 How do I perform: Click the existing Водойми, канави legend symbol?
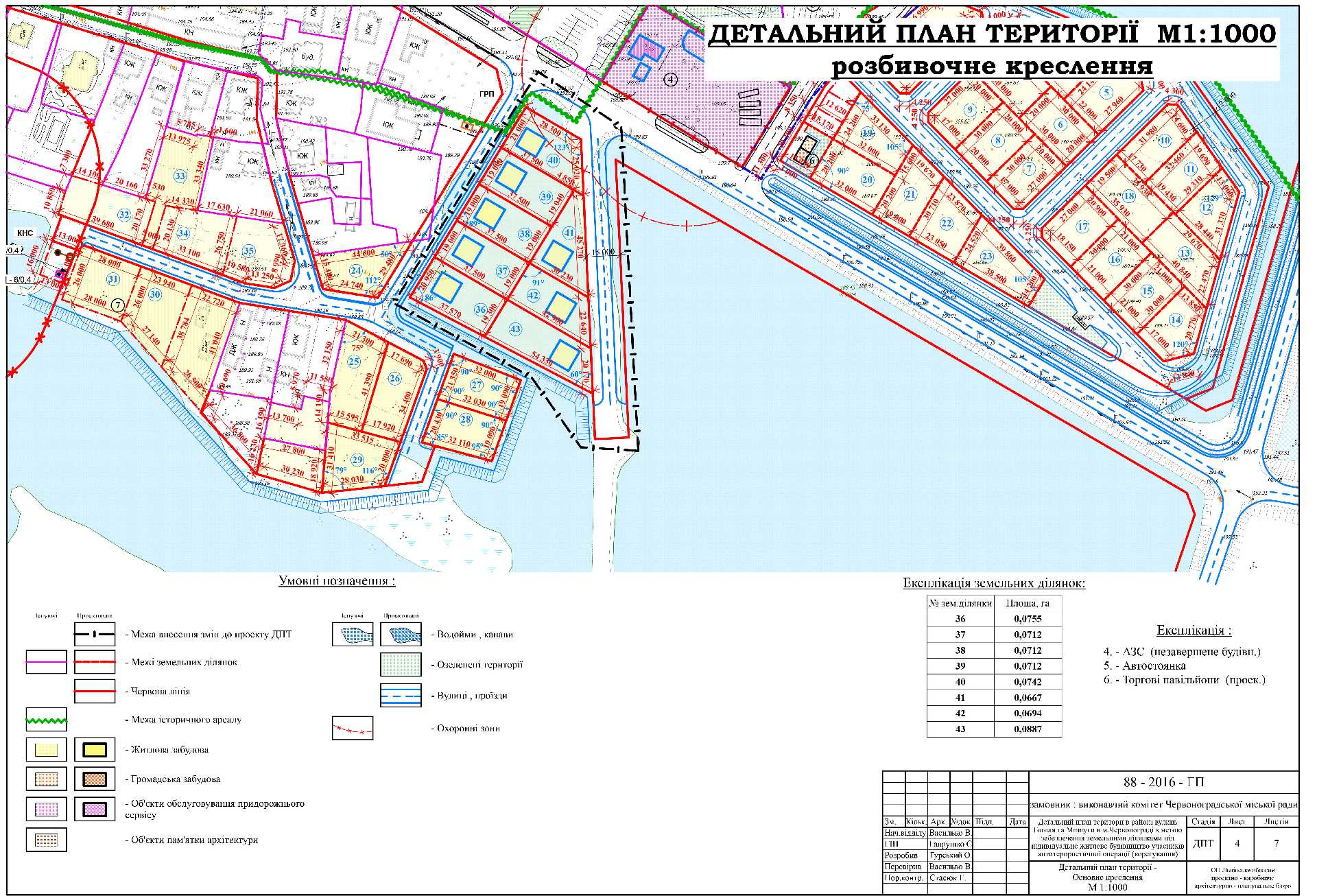tap(353, 634)
